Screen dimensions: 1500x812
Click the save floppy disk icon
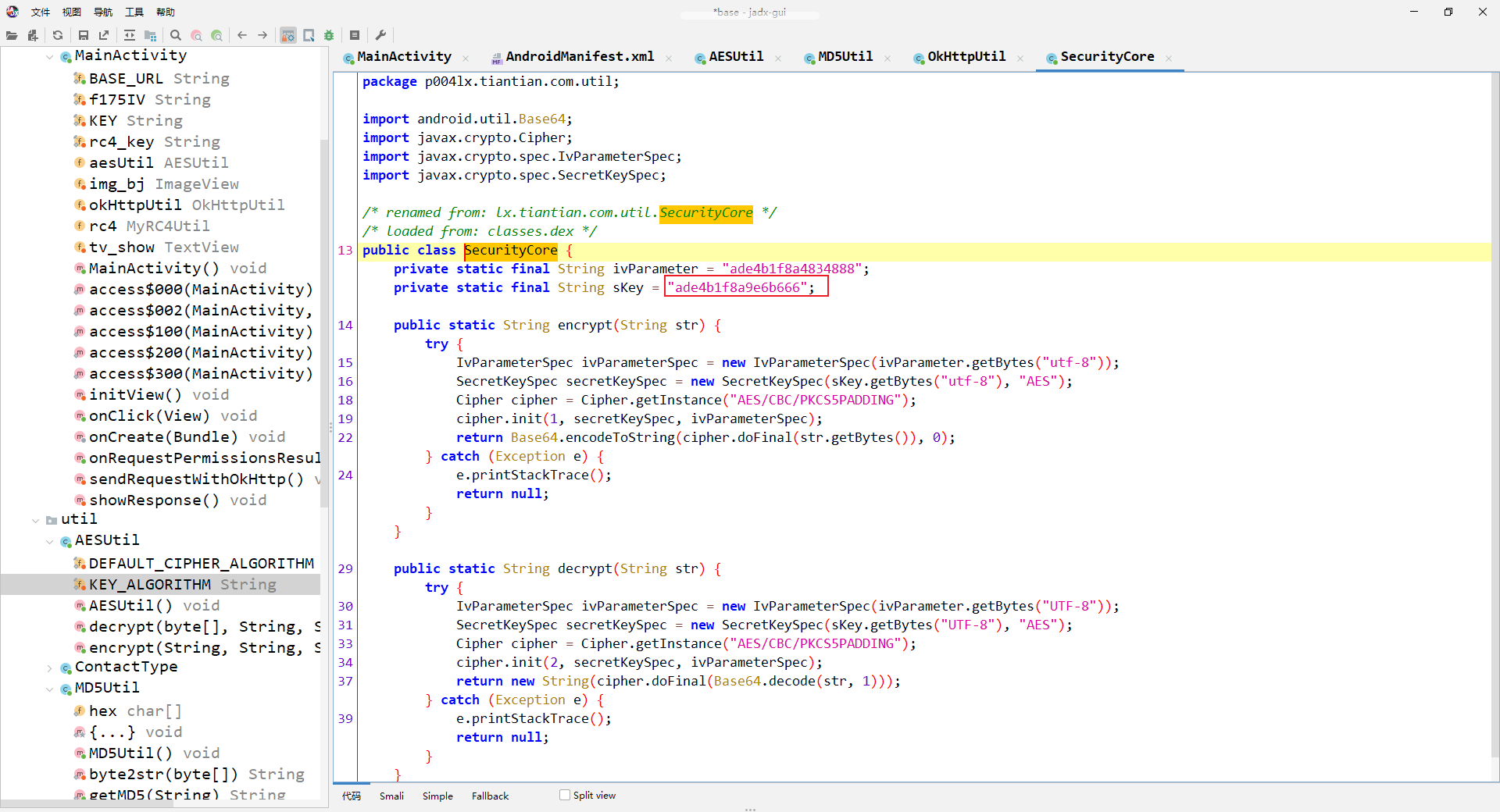[x=84, y=35]
